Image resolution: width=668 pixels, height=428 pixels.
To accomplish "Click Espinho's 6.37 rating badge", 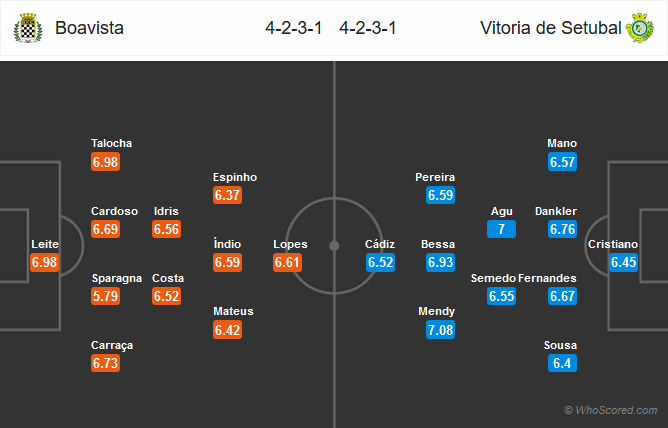I will (227, 195).
